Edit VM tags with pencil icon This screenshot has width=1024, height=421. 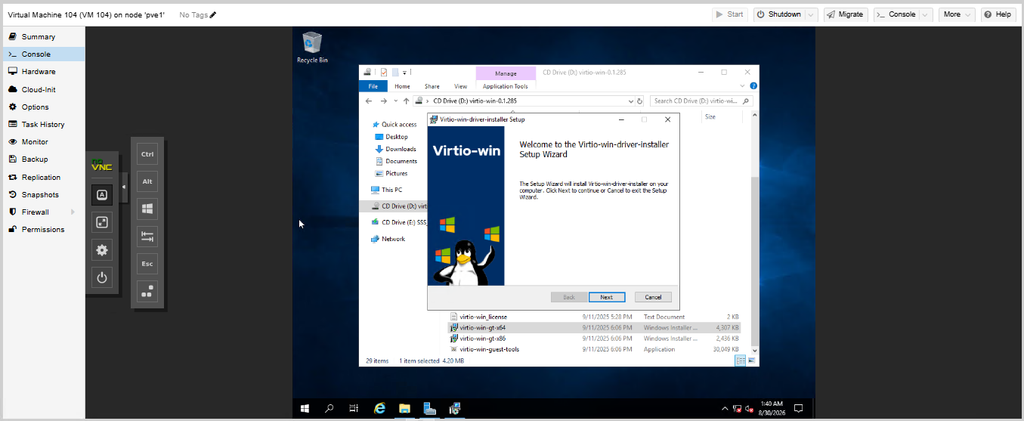[213, 14]
